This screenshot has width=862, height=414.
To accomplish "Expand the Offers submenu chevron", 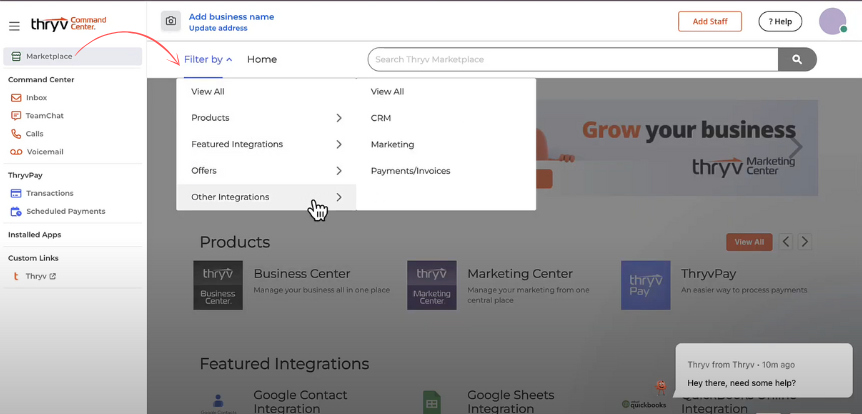I will 339,171.
